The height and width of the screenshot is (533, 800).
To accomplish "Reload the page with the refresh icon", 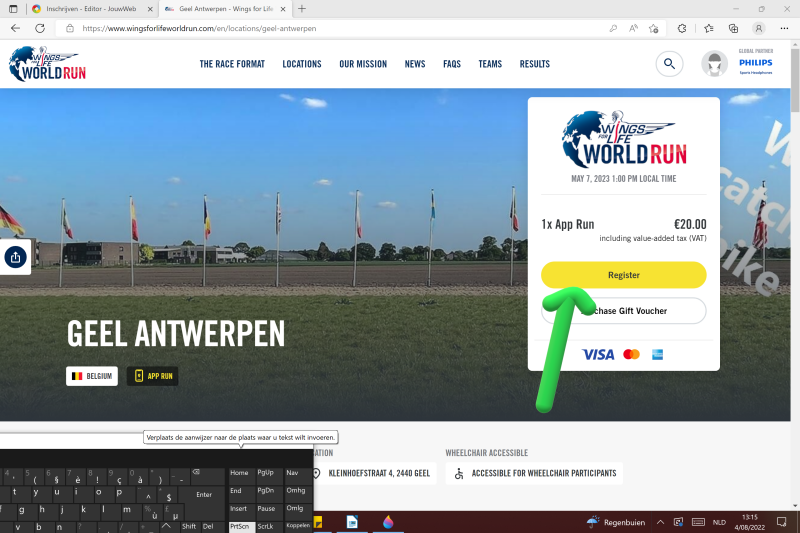I will tap(40, 29).
